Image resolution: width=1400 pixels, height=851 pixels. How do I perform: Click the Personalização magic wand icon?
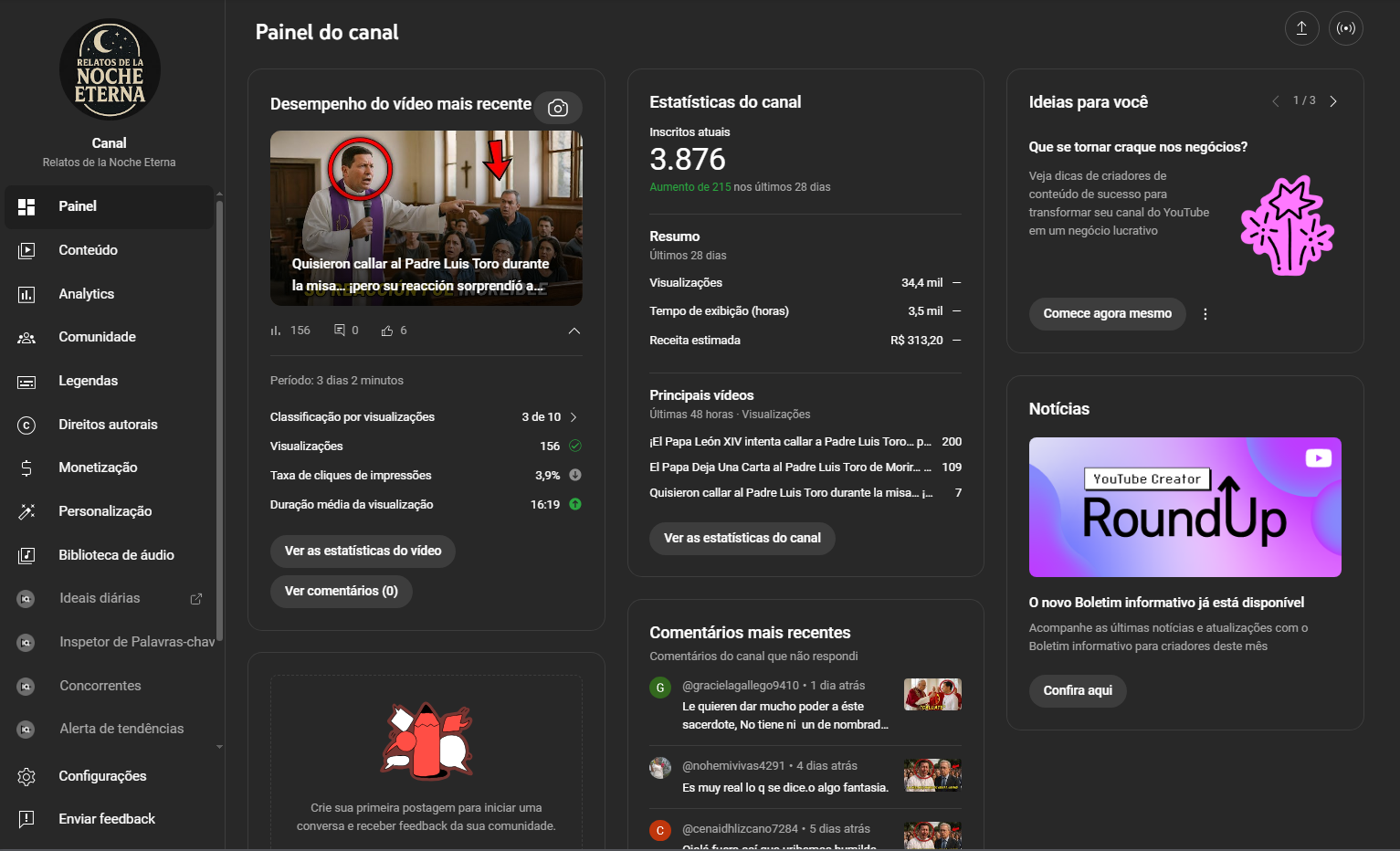pos(26,511)
